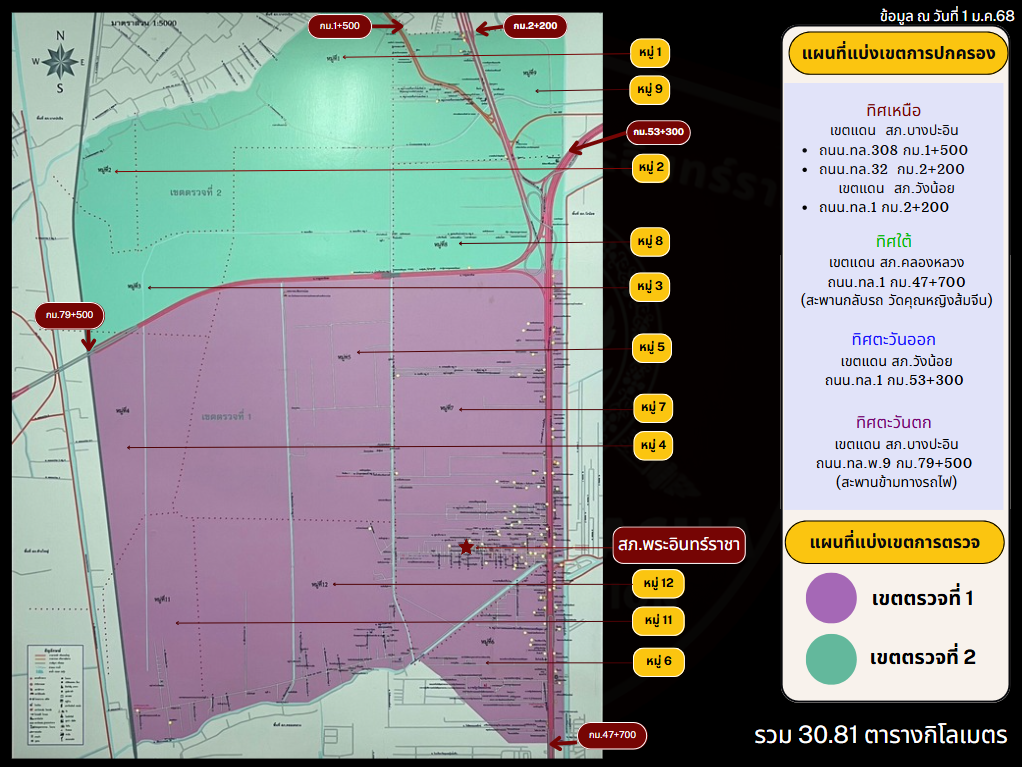Screen dimensions: 1022x767
Task: Click the หมู่ 9 label
Action: pos(650,90)
